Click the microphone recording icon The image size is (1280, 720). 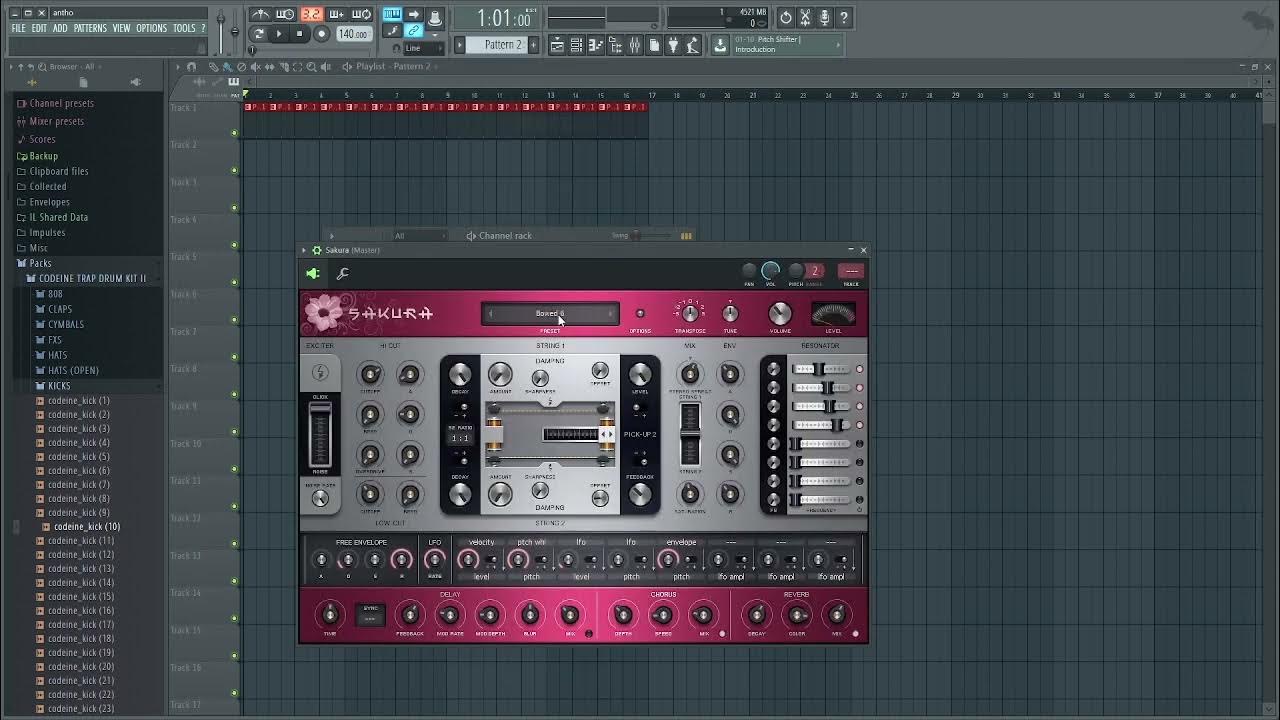pyautogui.click(x=824, y=17)
